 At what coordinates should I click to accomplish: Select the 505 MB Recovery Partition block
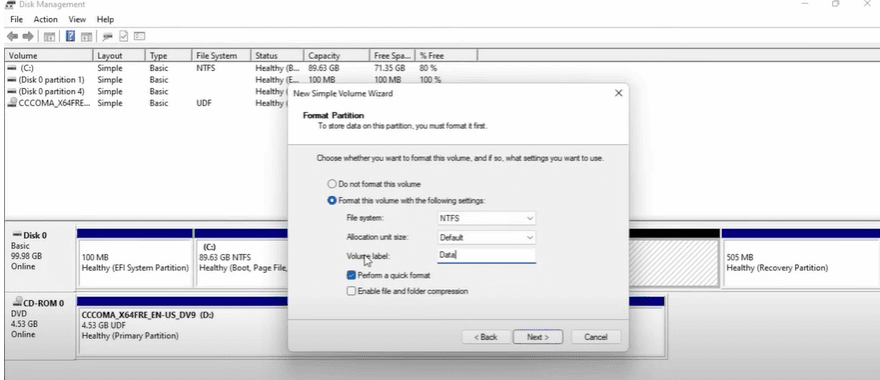tap(800, 263)
